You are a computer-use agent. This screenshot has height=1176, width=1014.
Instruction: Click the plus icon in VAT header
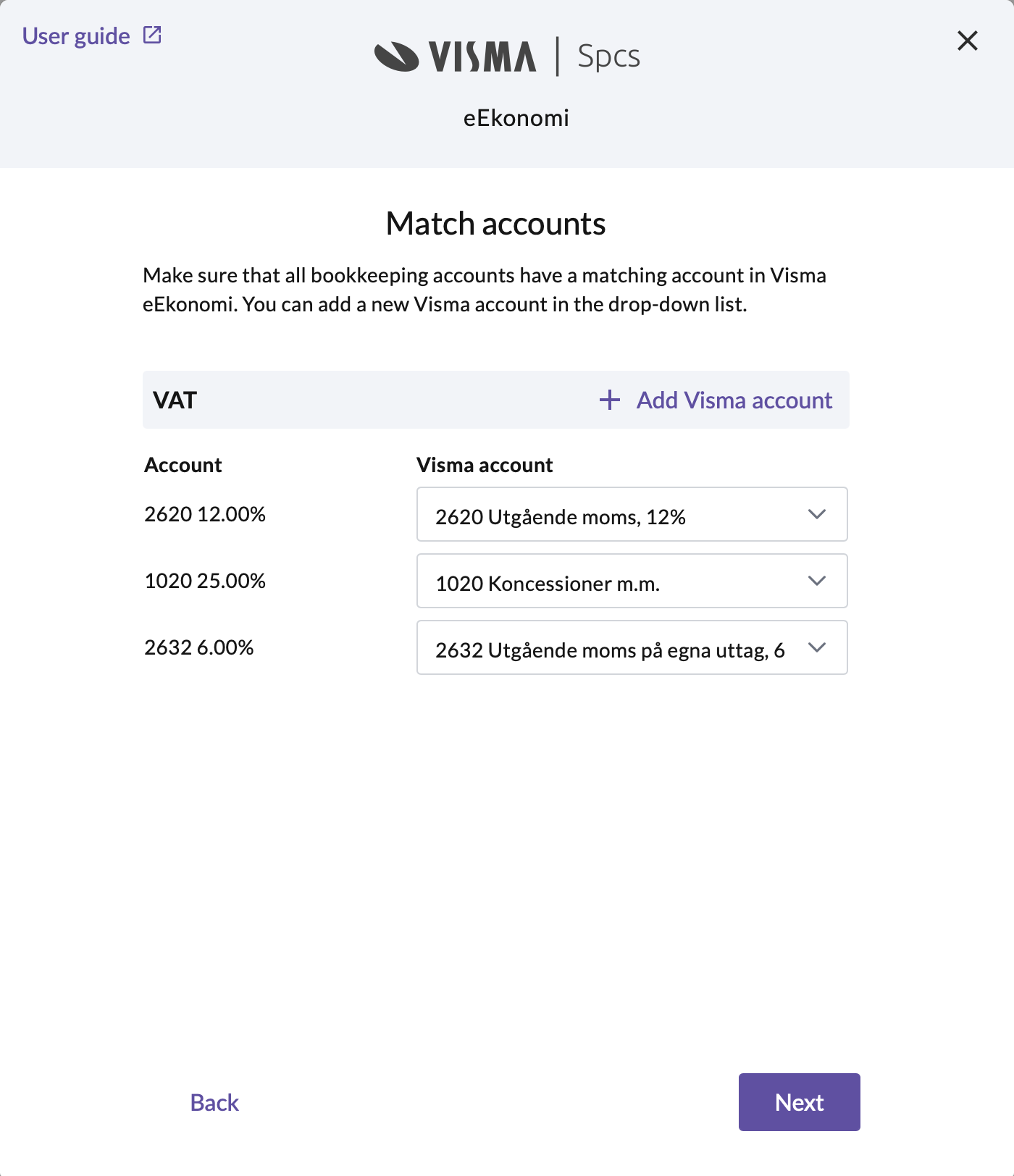pyautogui.click(x=610, y=400)
